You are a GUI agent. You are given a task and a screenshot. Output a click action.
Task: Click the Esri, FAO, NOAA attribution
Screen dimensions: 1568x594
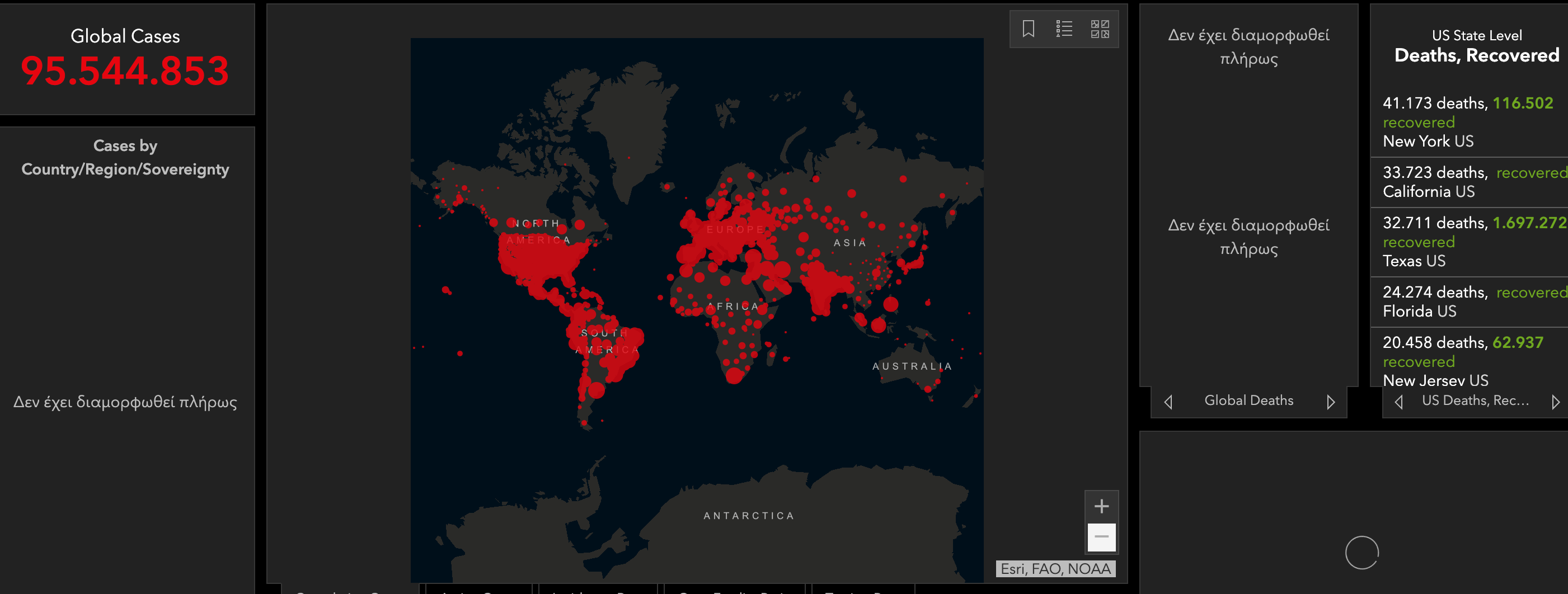tap(1055, 568)
